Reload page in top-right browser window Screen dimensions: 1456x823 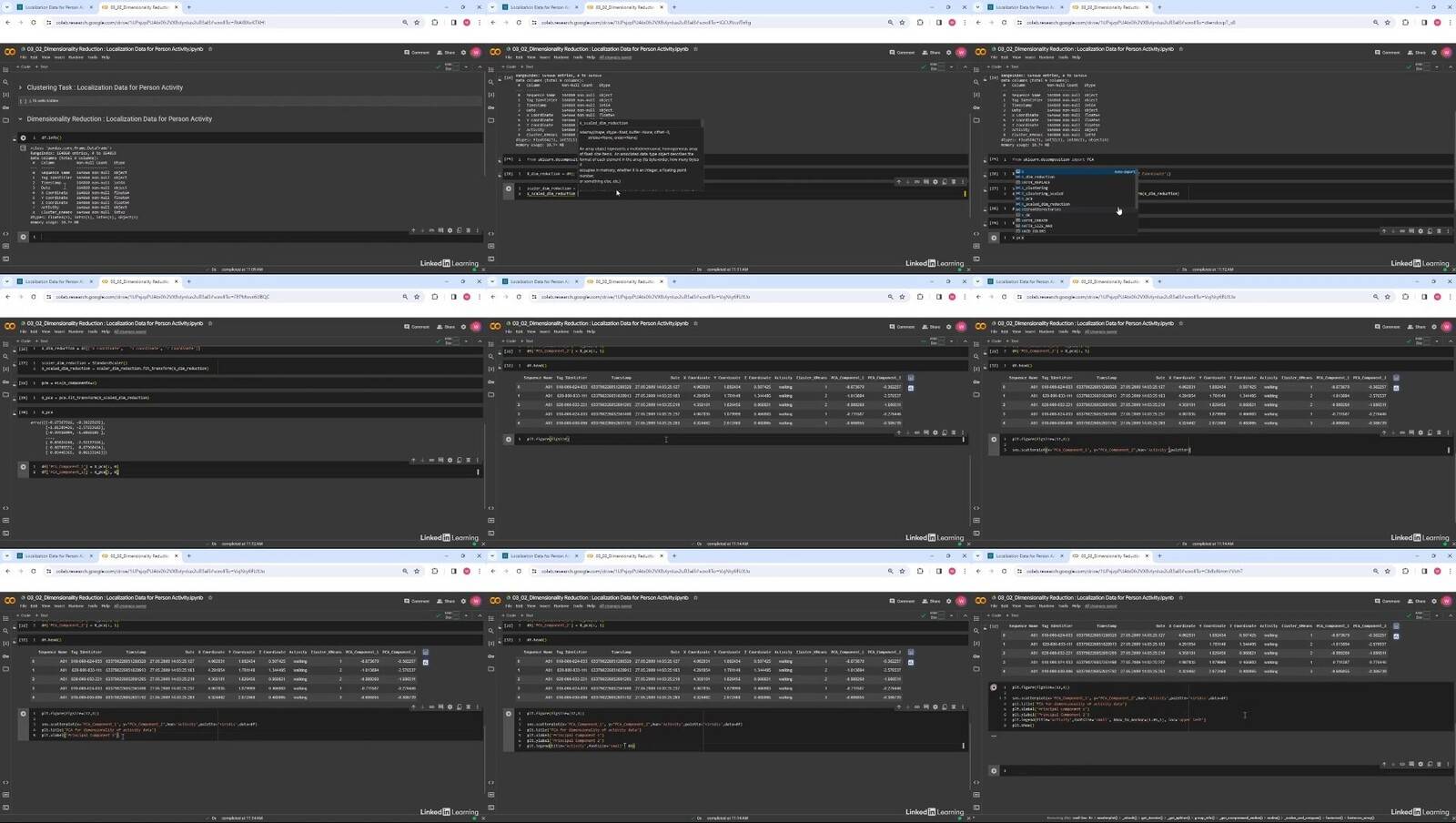point(1005,23)
